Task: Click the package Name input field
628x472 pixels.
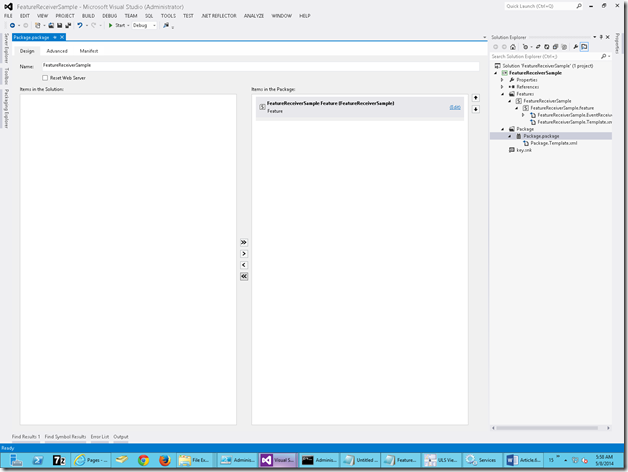Action: point(260,65)
